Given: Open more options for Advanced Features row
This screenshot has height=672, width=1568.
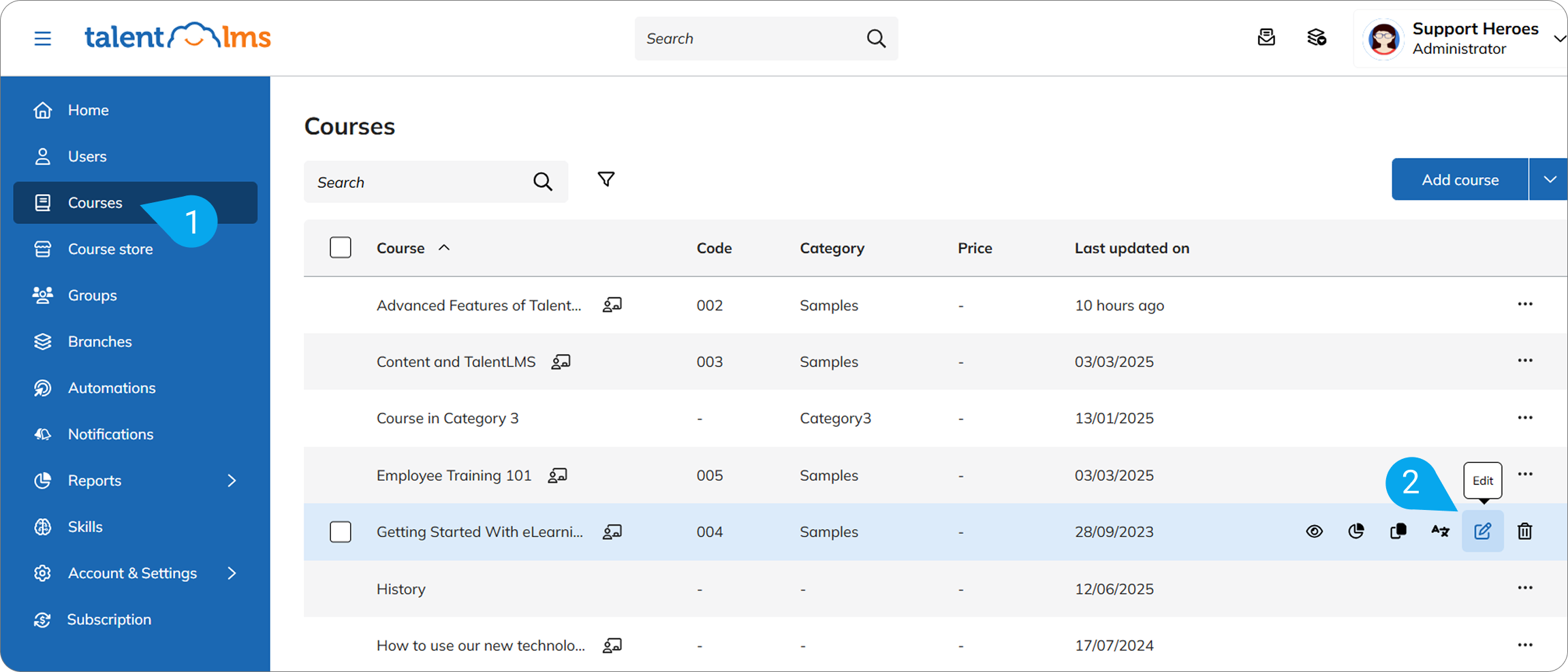Looking at the screenshot, I should tap(1525, 304).
